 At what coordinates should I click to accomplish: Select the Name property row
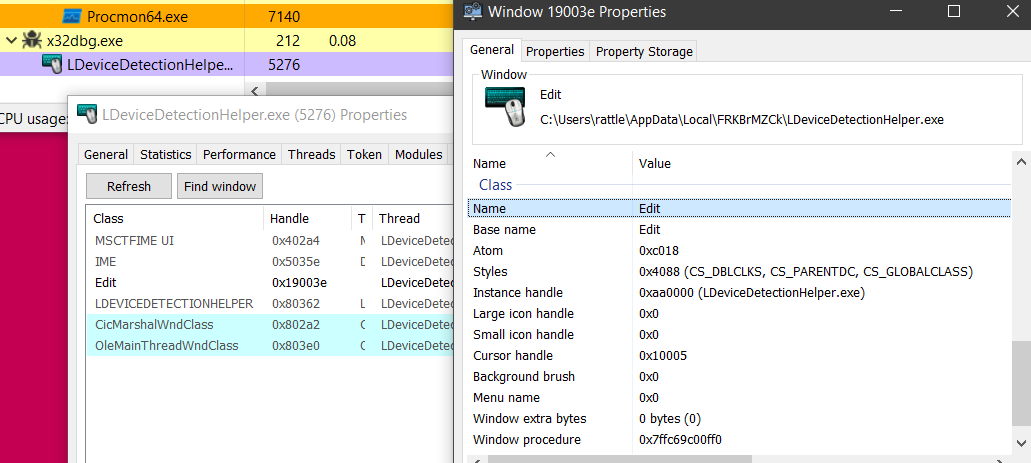click(x=739, y=208)
